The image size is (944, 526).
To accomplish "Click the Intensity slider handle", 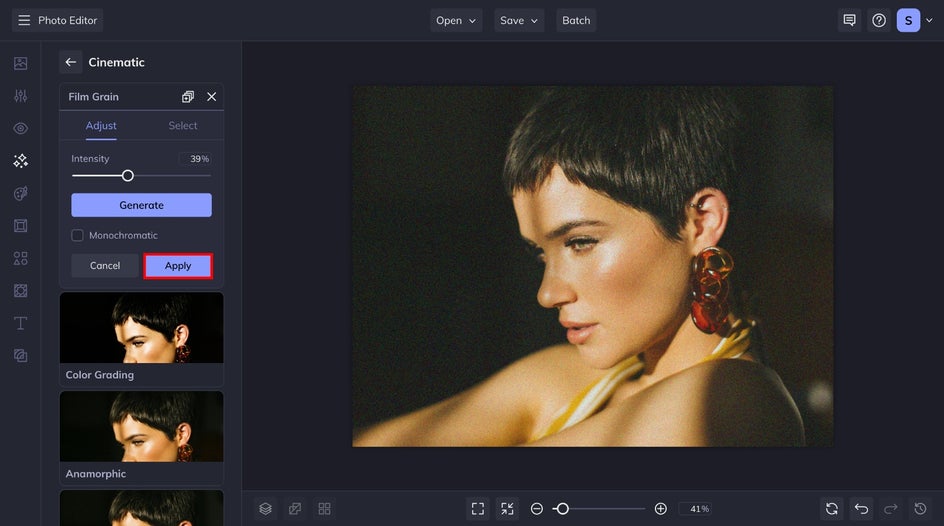I will pyautogui.click(x=127, y=176).
